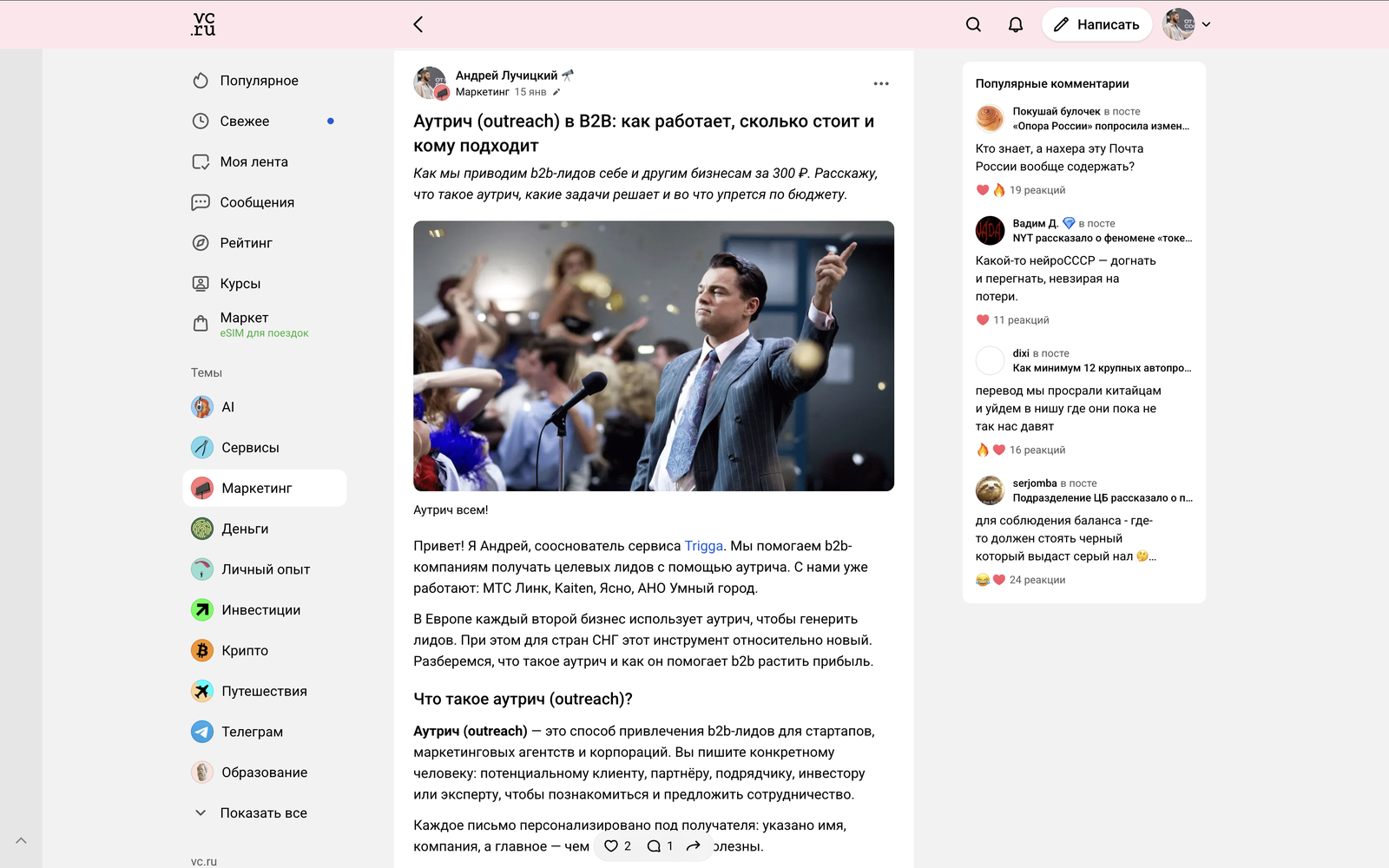The width and height of the screenshot is (1389, 868).
Task: Open the vc.ru home logo
Action: (x=203, y=24)
